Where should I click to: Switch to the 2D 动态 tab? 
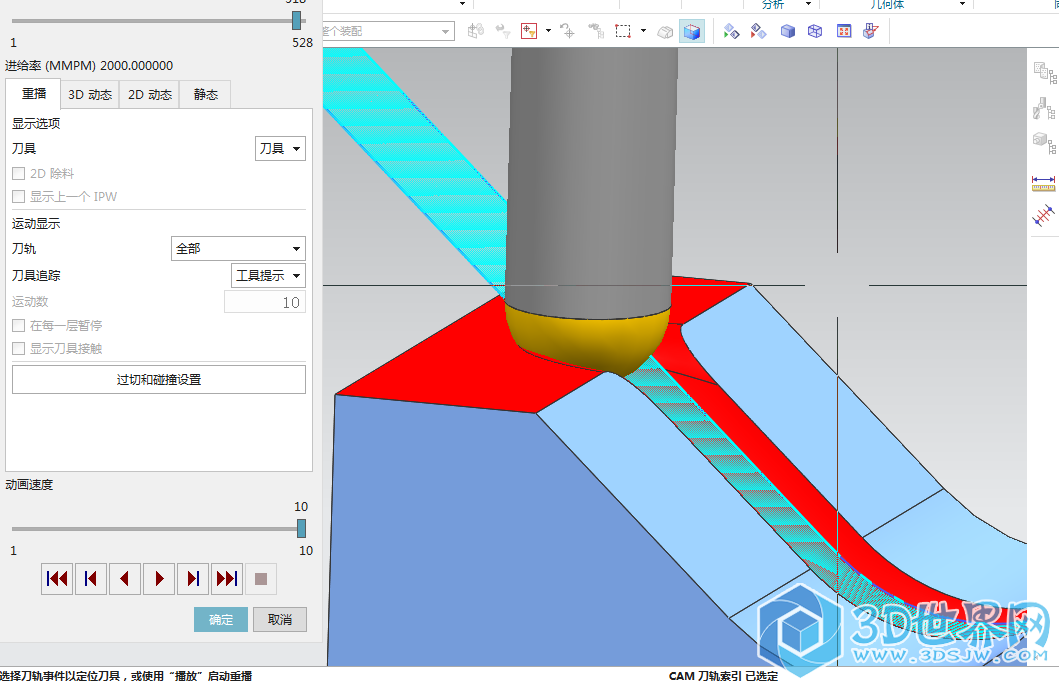(150, 95)
